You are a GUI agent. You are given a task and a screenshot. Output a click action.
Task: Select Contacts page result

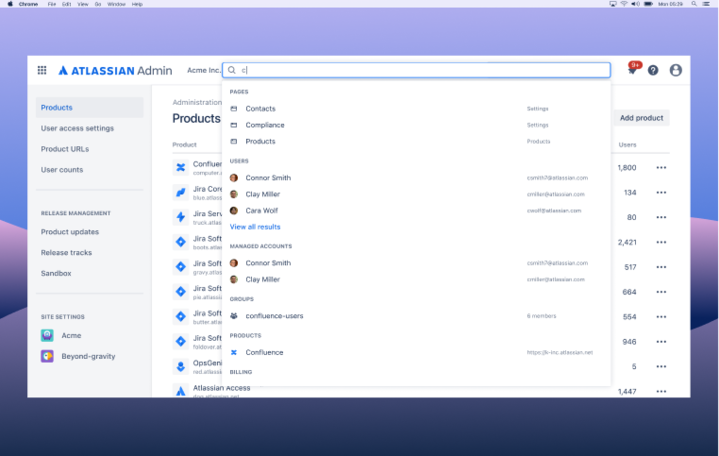tap(416, 109)
